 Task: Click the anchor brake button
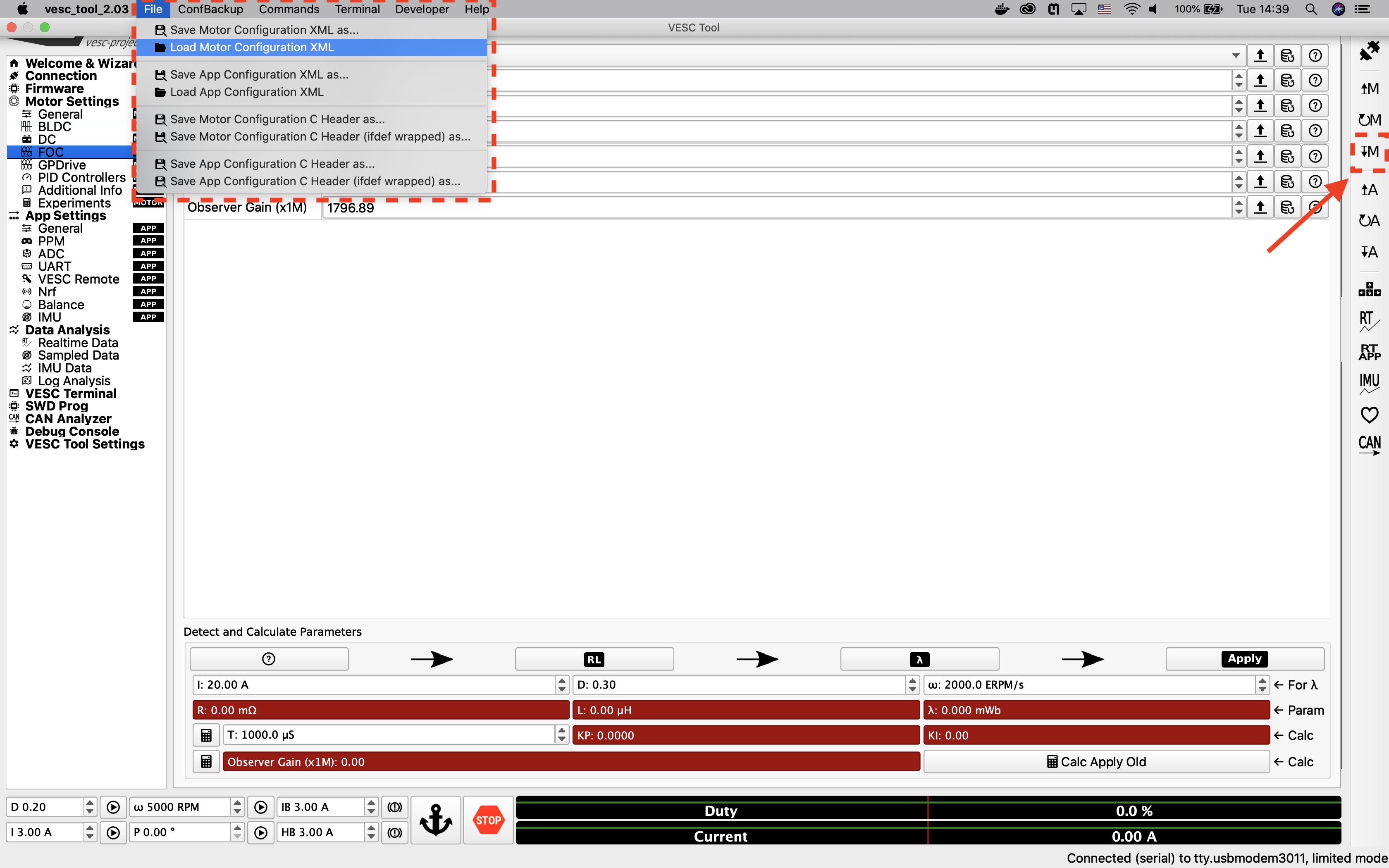(436, 820)
